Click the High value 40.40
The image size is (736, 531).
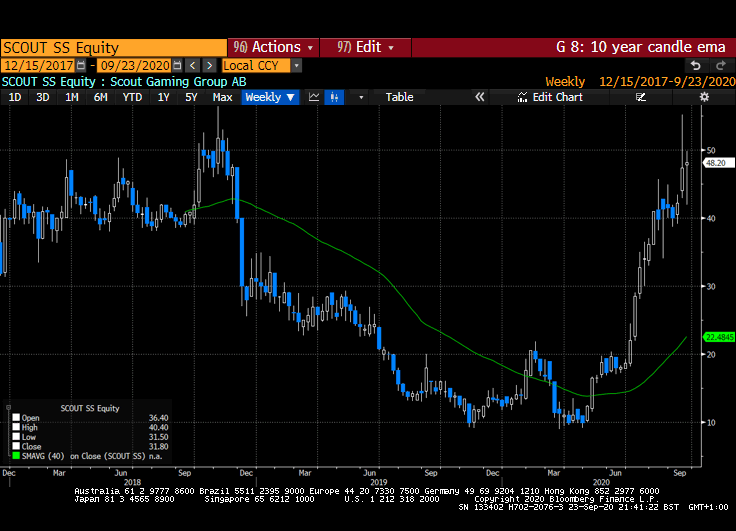(158, 427)
